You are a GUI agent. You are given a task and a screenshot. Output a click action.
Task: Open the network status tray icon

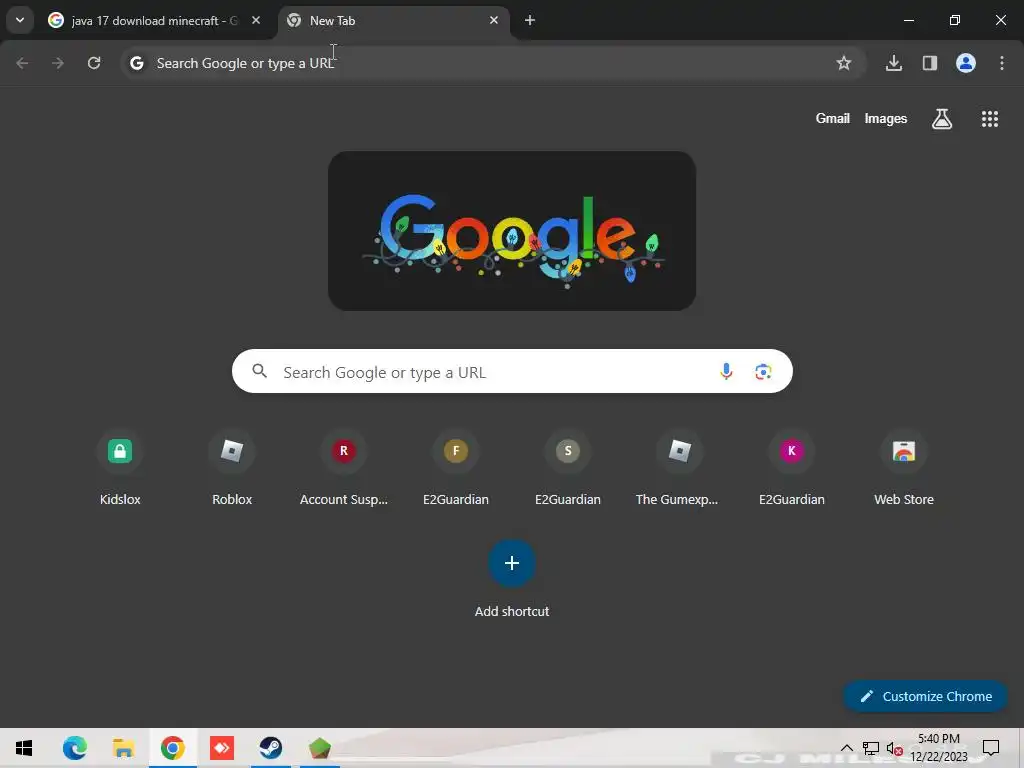pyautogui.click(x=871, y=748)
